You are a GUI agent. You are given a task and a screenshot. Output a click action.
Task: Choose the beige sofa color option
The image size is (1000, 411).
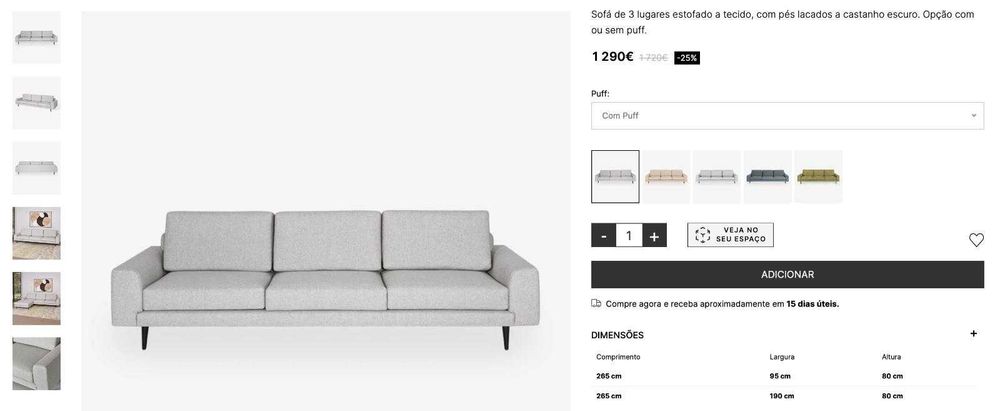coord(666,177)
